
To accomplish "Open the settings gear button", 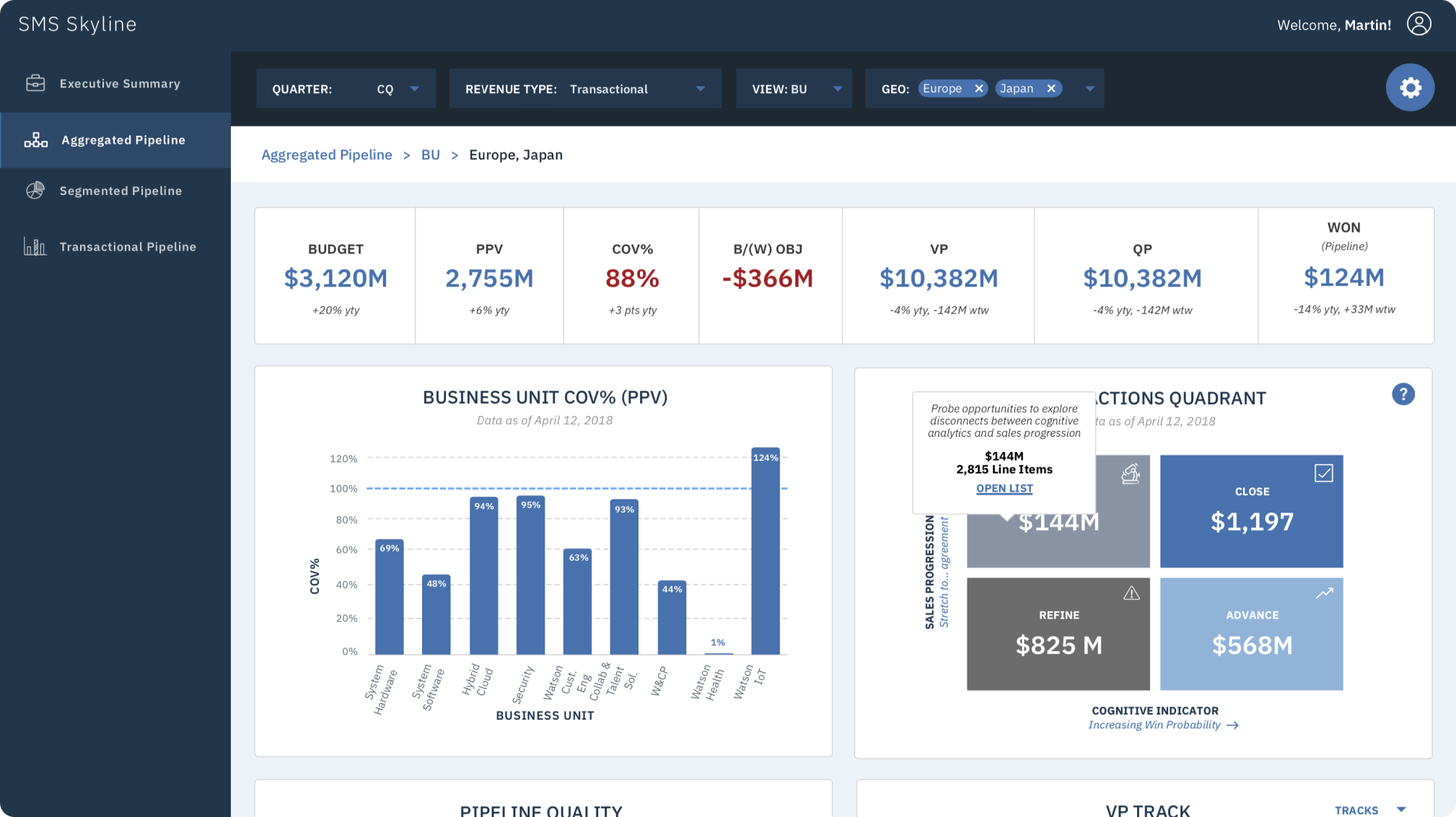I will 1410,88.
